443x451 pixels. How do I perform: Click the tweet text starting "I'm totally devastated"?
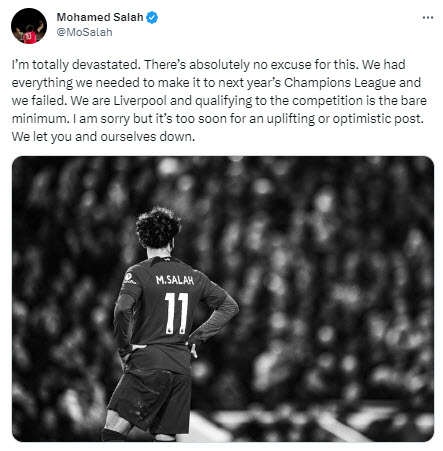coord(219,100)
